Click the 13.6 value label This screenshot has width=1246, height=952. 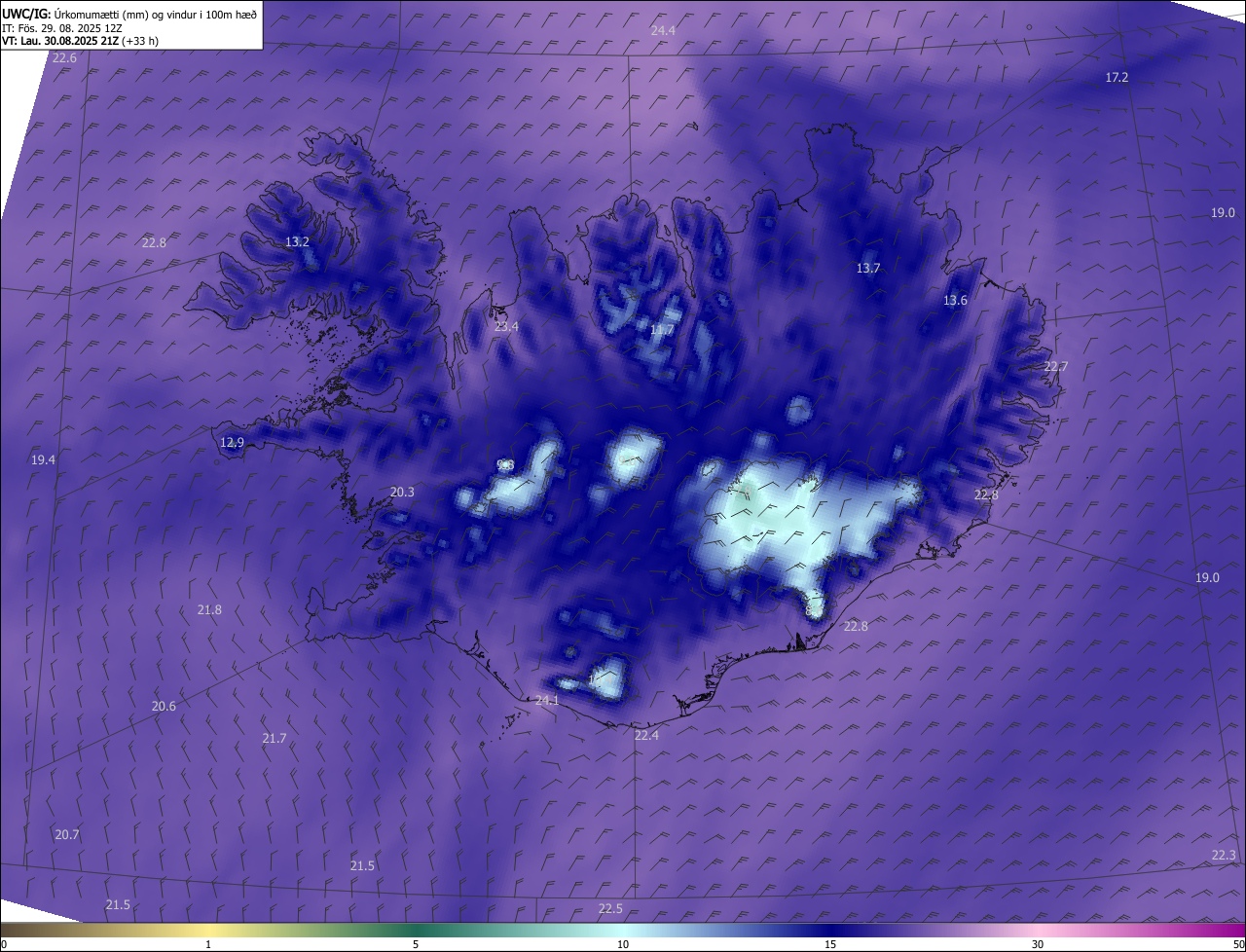[x=955, y=300]
